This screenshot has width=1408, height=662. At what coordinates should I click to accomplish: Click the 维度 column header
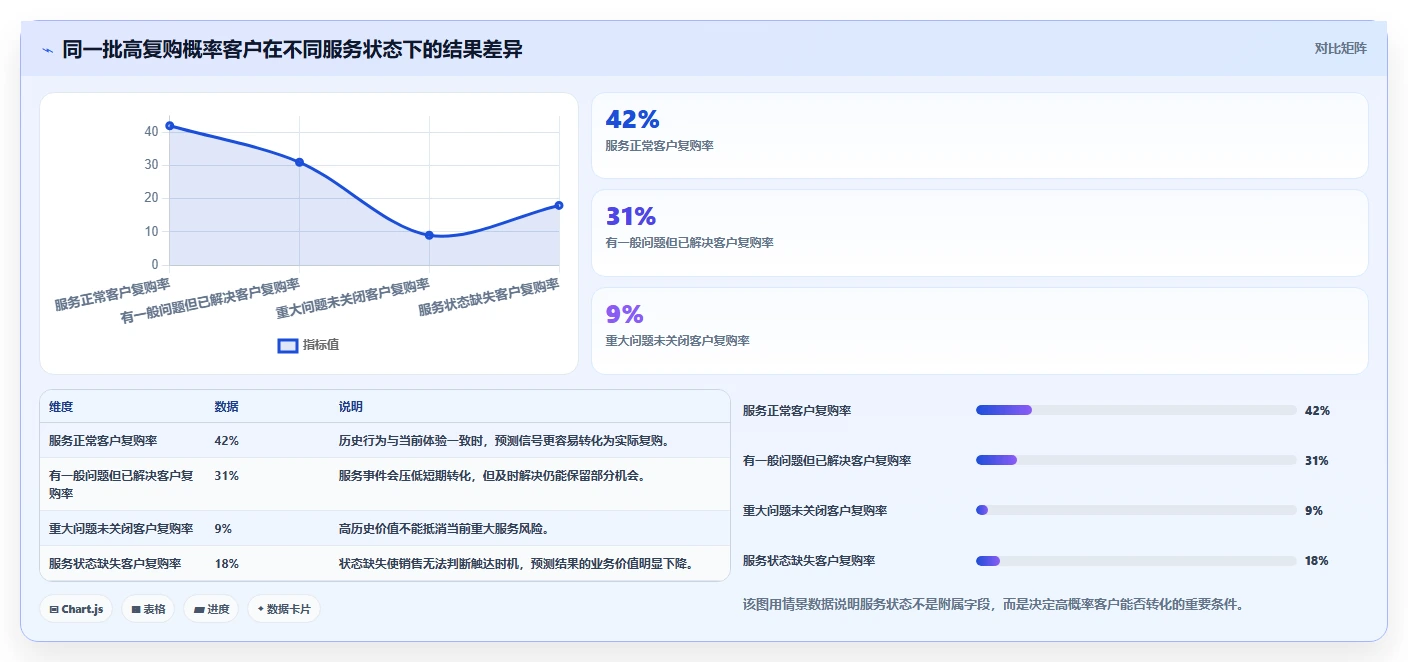point(61,407)
